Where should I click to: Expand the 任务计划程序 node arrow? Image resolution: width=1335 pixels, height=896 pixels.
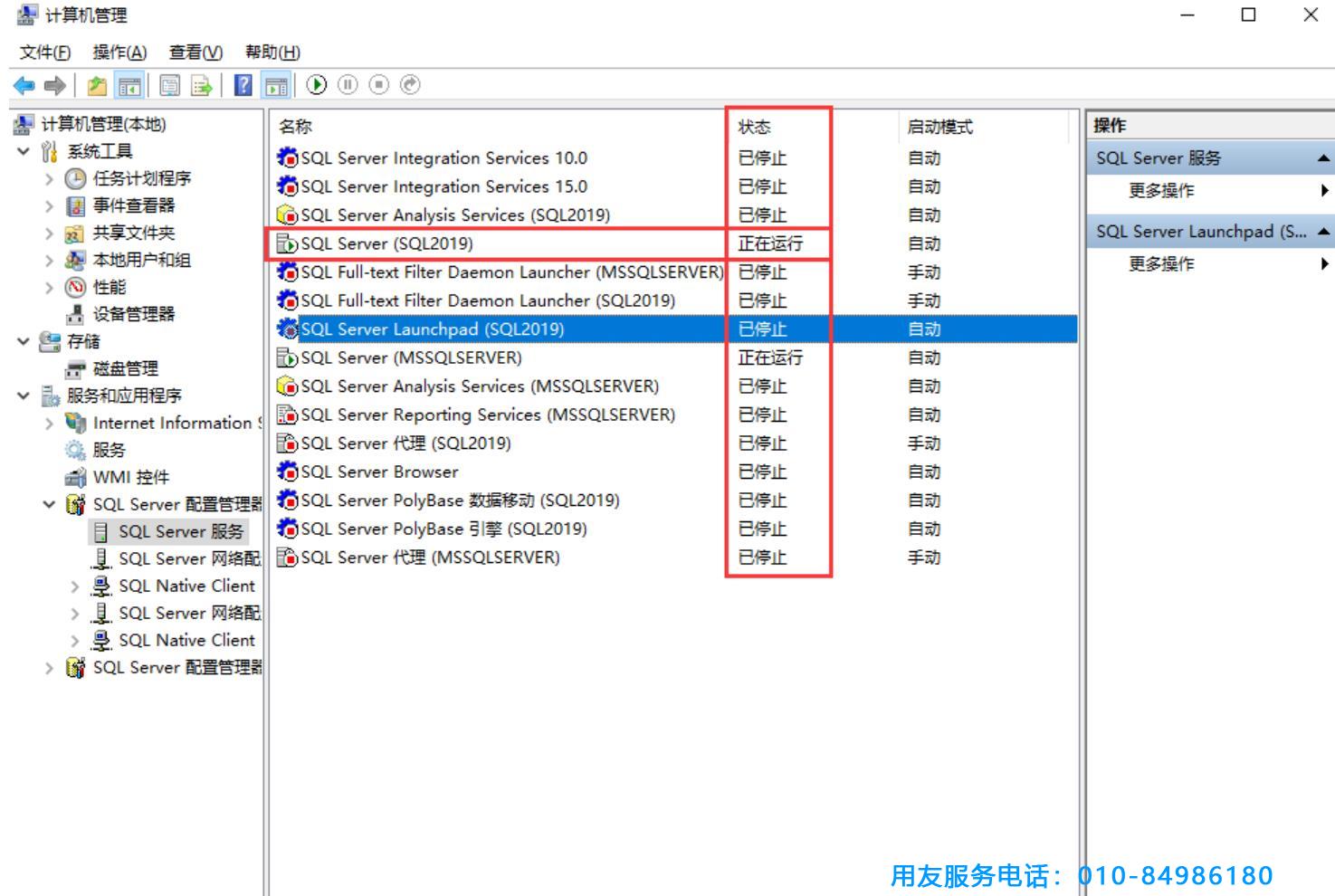50,179
